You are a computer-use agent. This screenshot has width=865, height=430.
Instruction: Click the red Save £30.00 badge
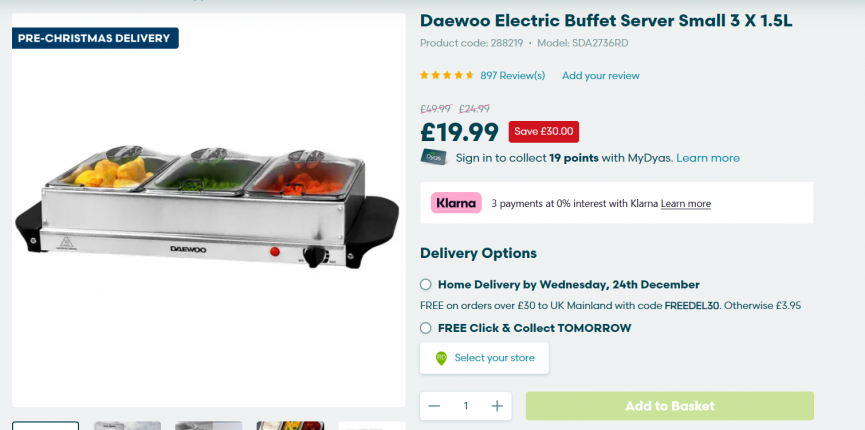coord(543,132)
